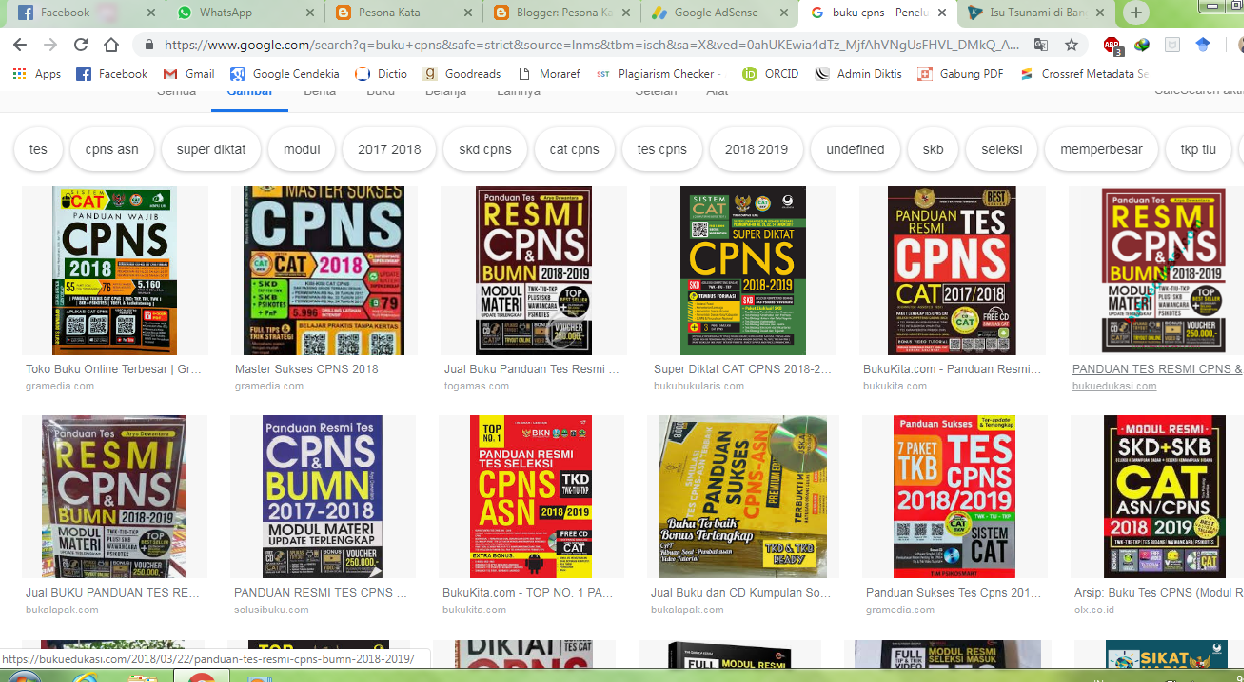Image resolution: width=1244 pixels, height=682 pixels.
Task: Open the 'Master Sukses CPNS 2018' title link
Action: 307,369
